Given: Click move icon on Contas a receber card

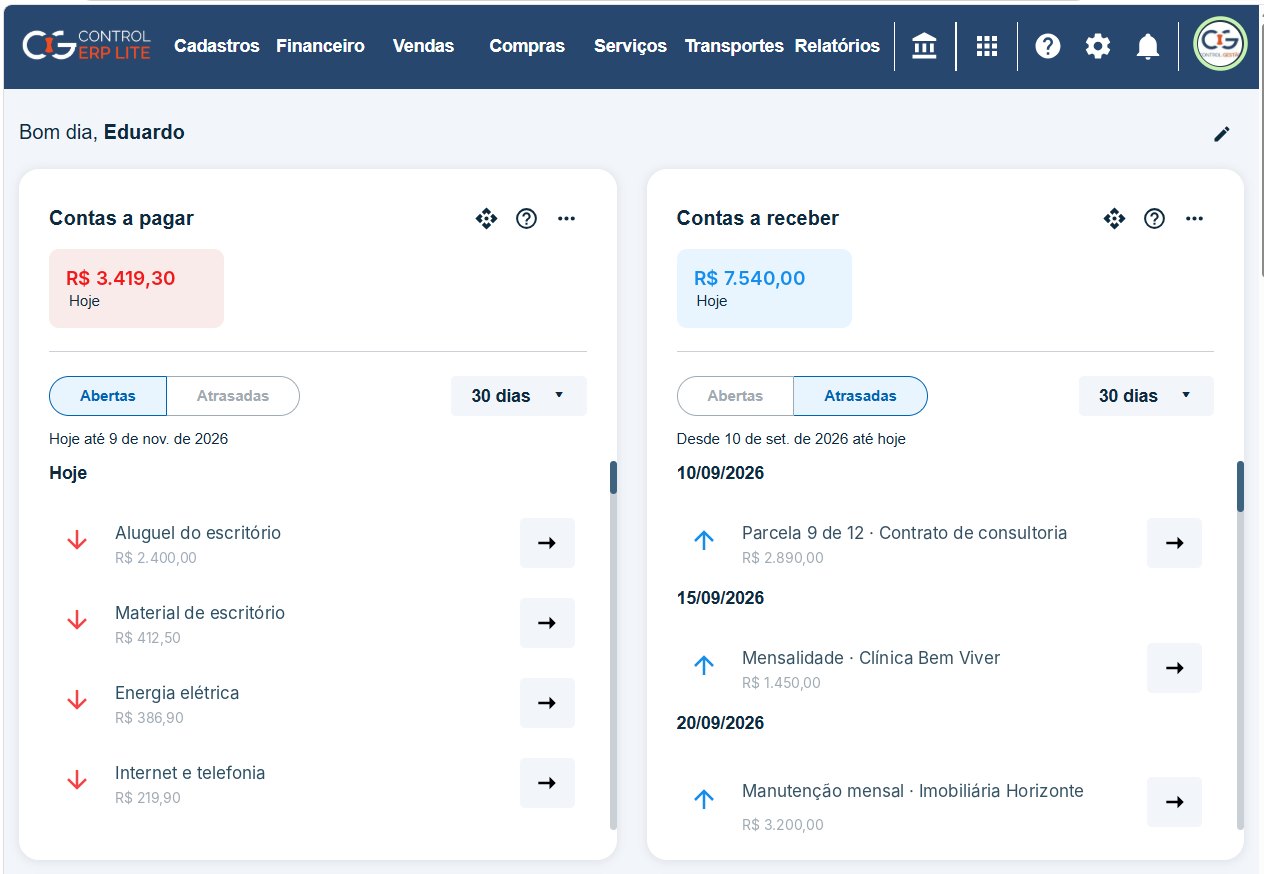Looking at the screenshot, I should (x=1114, y=218).
